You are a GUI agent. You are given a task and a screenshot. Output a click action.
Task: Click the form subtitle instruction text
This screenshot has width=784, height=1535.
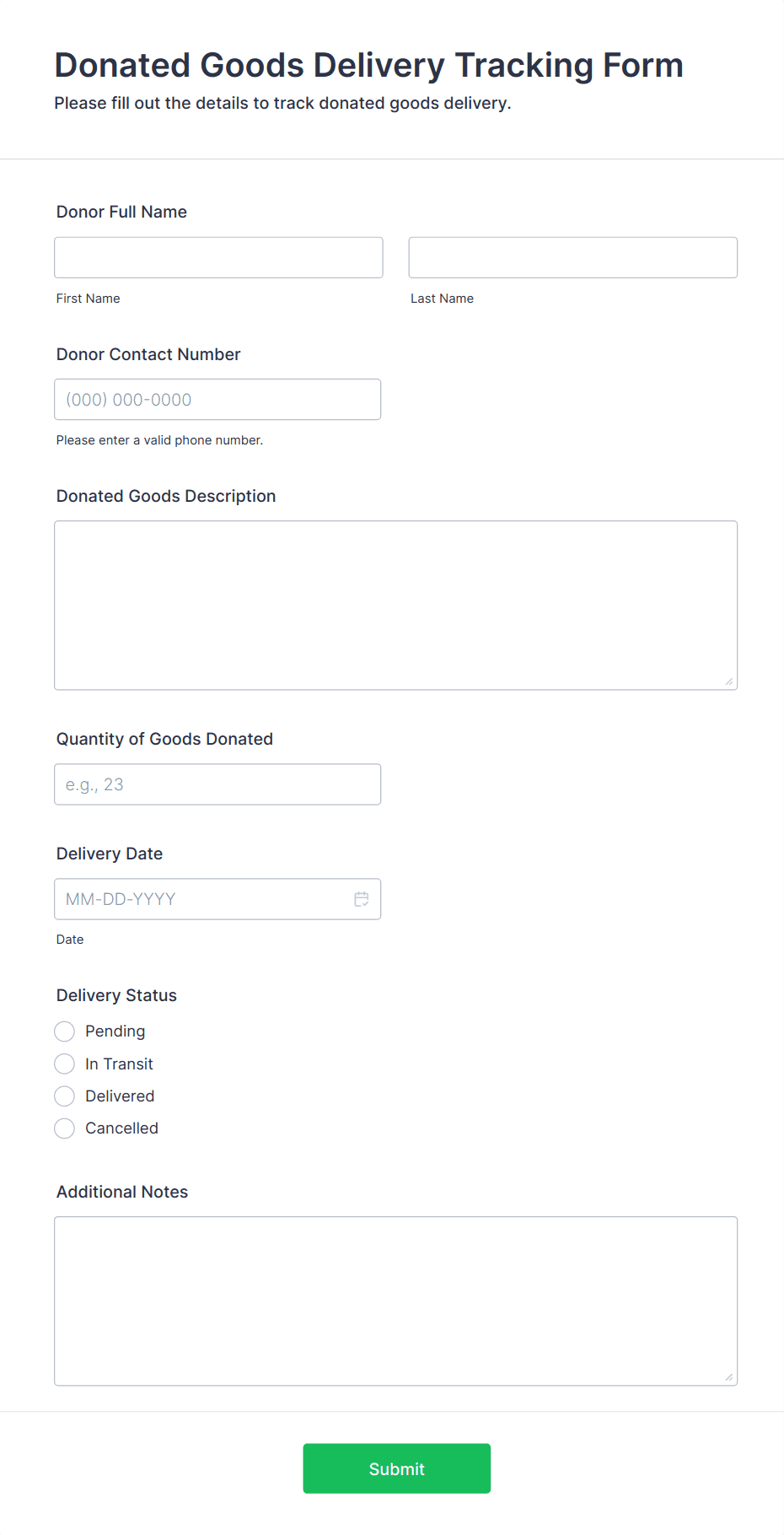[x=282, y=103]
